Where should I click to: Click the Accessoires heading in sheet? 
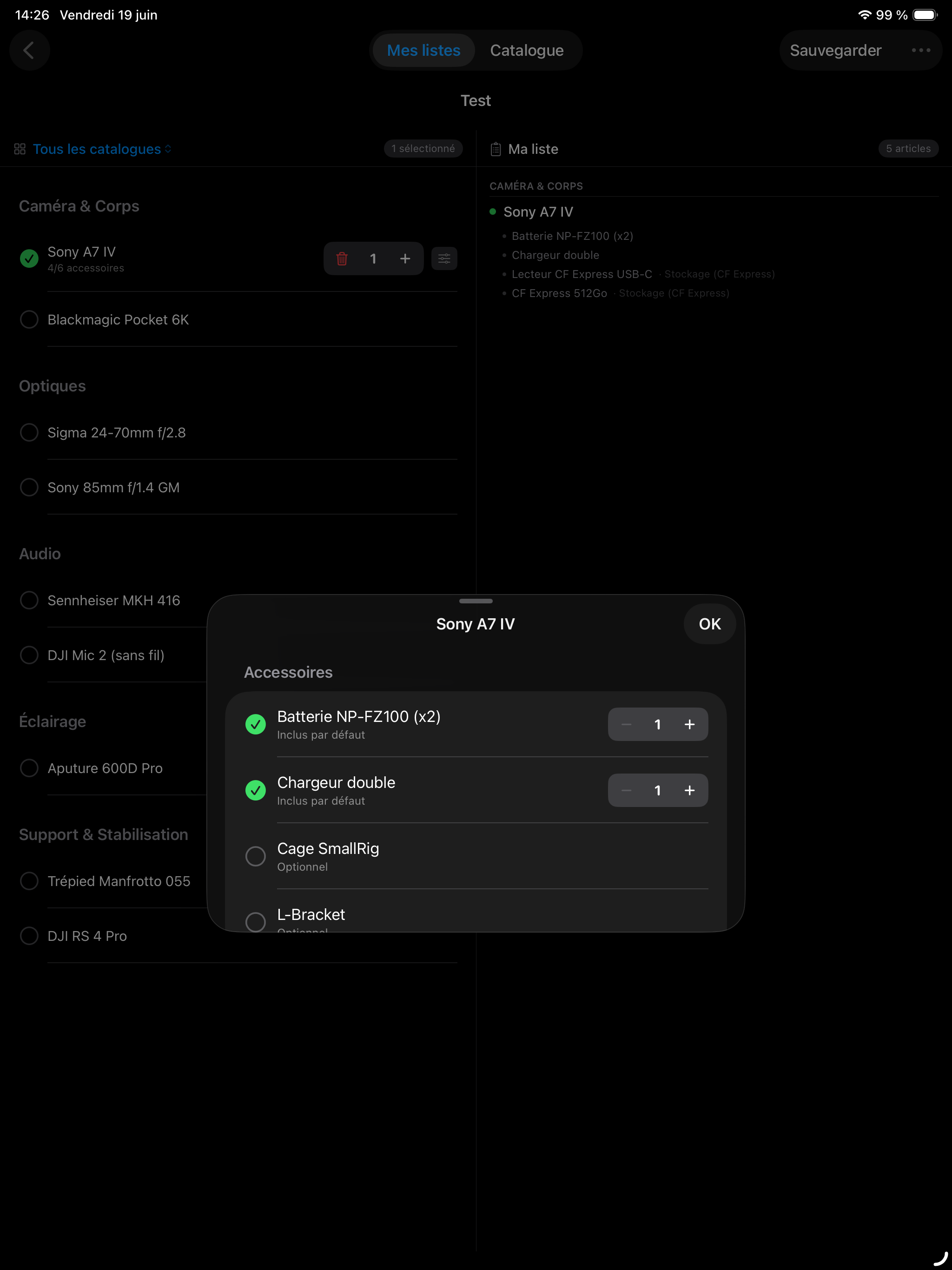(x=288, y=672)
